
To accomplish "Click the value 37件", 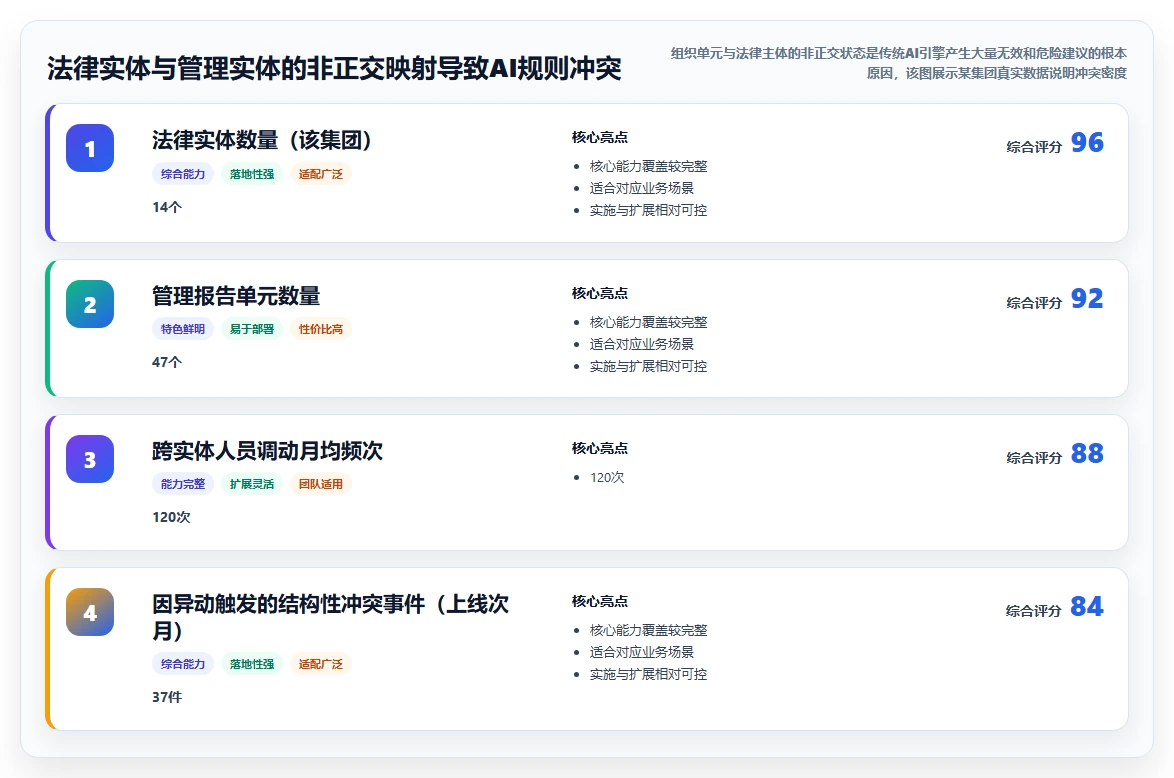I will pos(167,697).
